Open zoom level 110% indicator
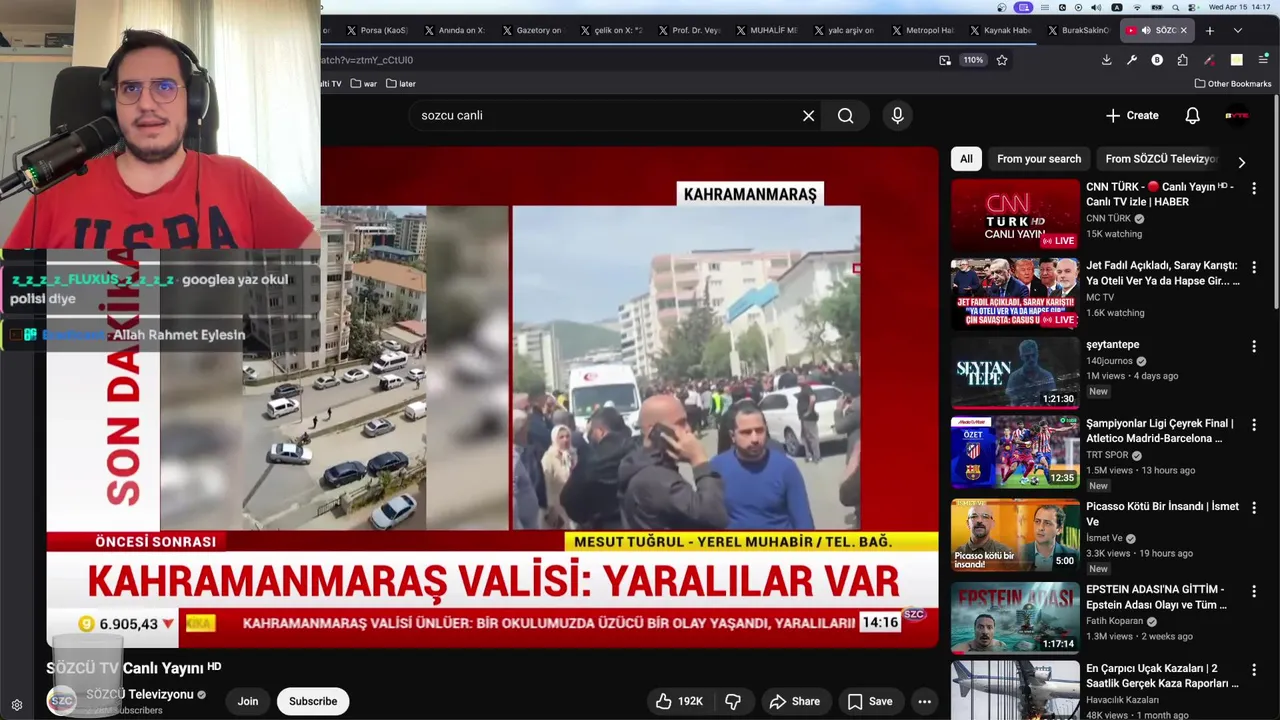Viewport: 1280px width, 720px height. coord(973,60)
